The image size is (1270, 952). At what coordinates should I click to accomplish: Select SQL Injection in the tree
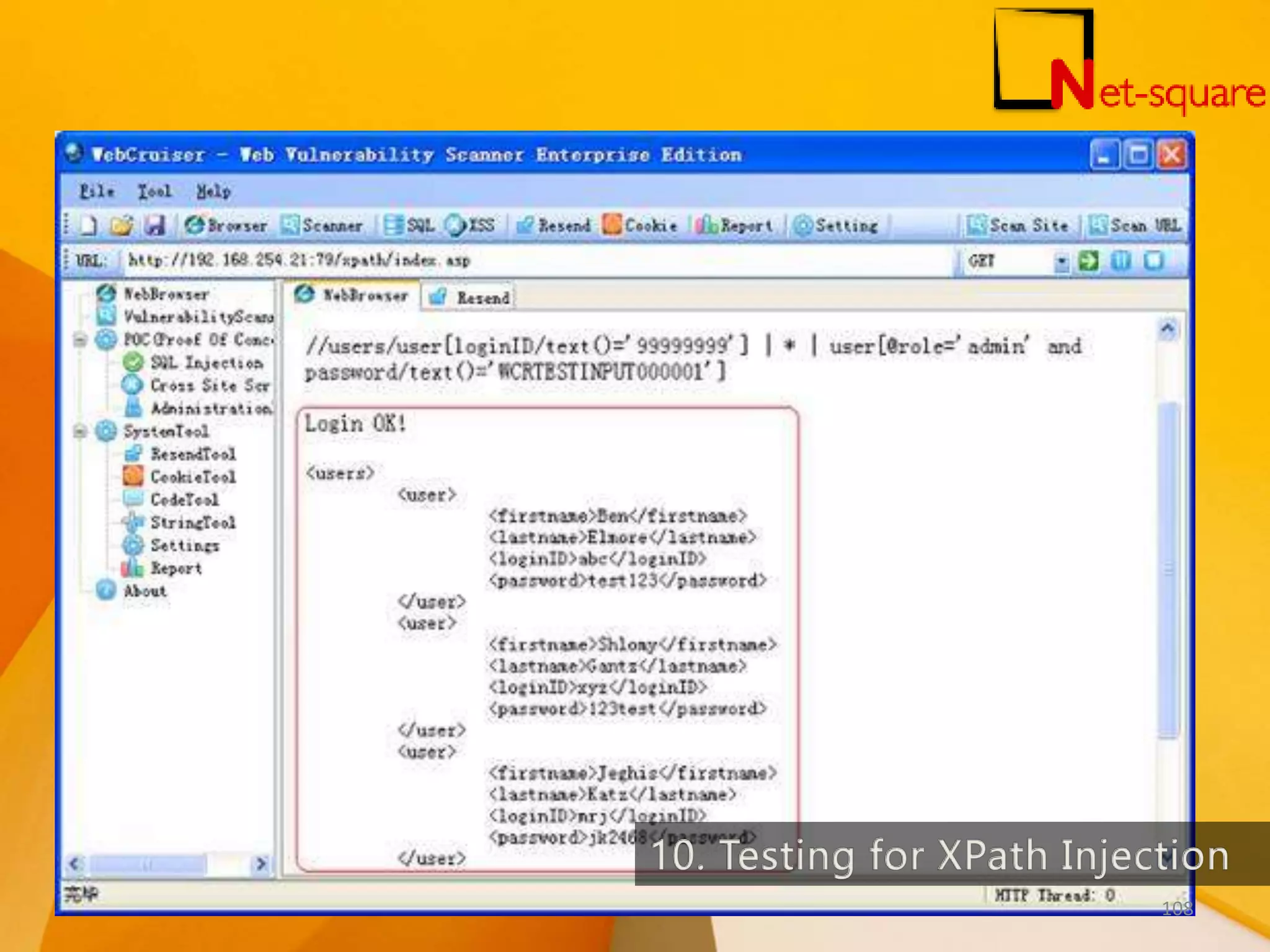pos(206,363)
